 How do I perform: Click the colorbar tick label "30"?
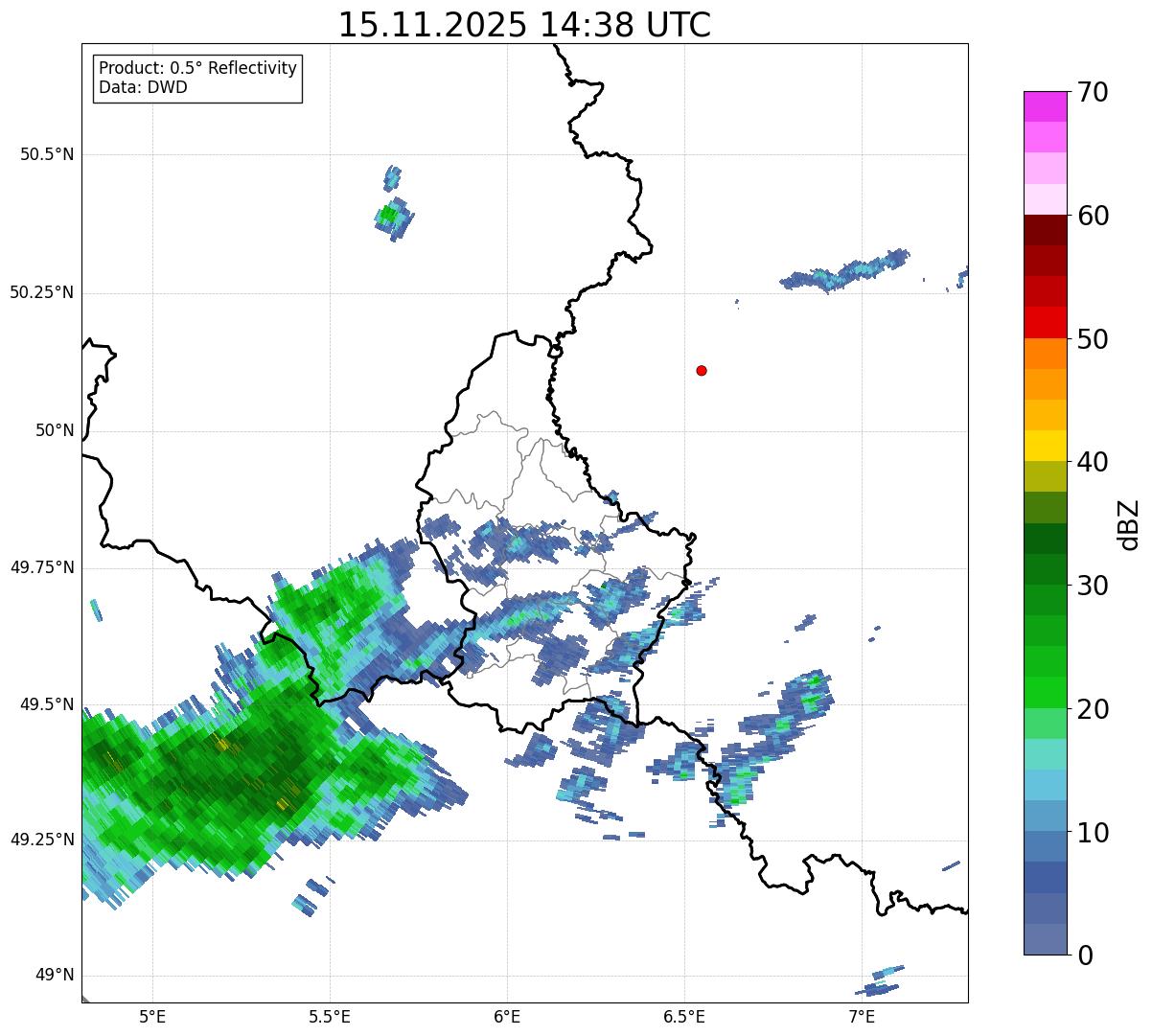(1094, 586)
